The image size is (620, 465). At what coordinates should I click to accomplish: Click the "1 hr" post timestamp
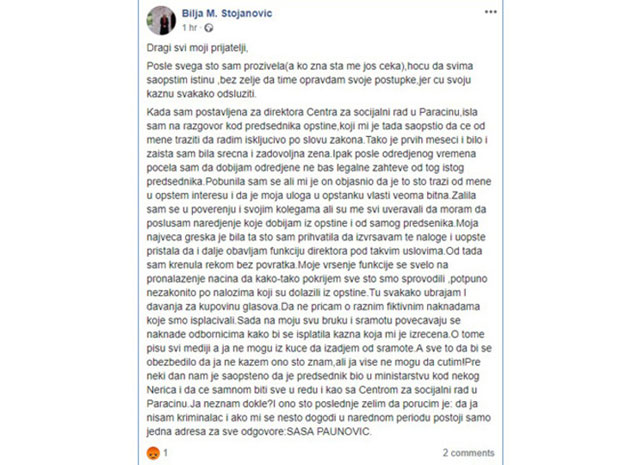point(189,28)
